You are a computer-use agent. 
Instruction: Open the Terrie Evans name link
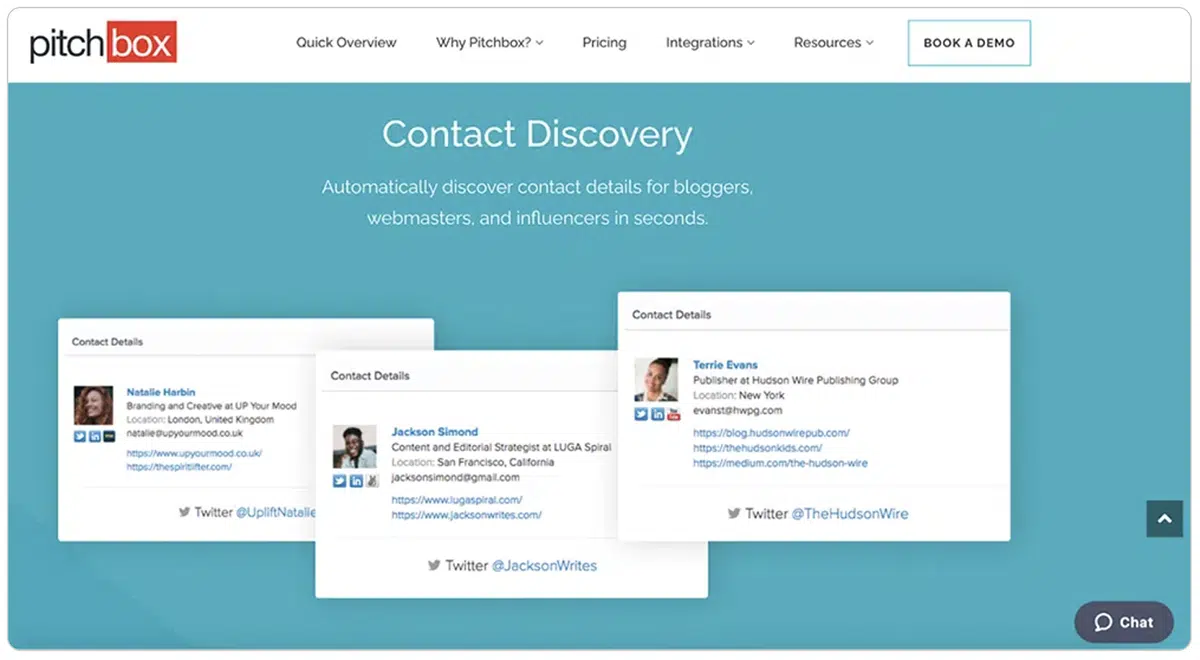pos(725,365)
